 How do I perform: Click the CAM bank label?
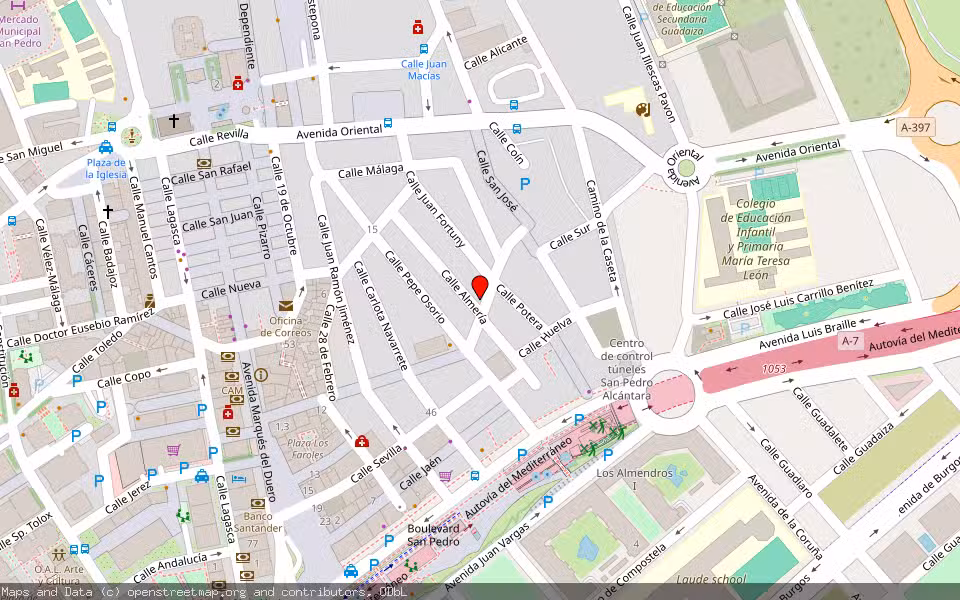(232, 391)
